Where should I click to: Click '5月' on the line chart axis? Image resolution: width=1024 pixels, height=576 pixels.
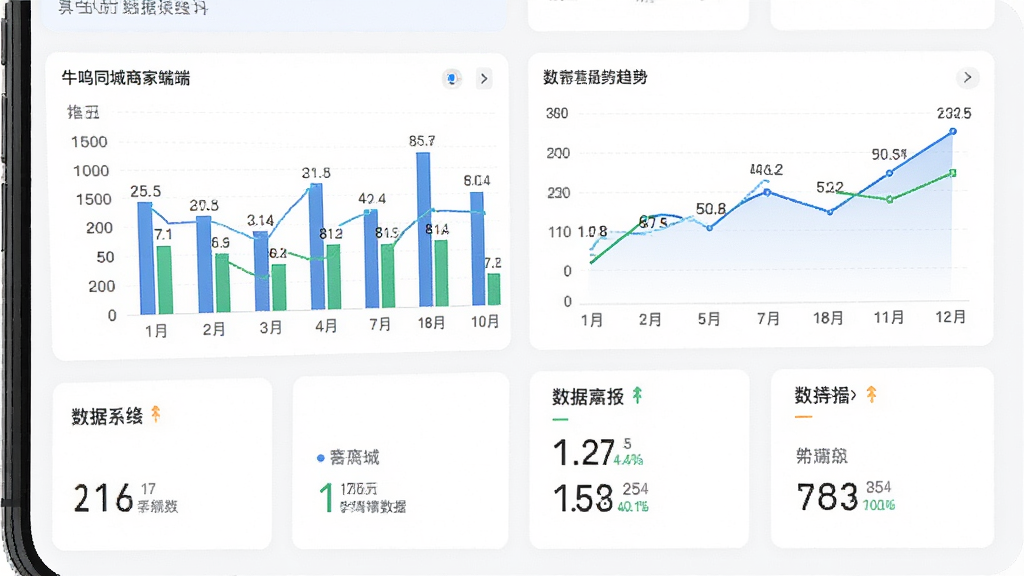click(x=709, y=319)
